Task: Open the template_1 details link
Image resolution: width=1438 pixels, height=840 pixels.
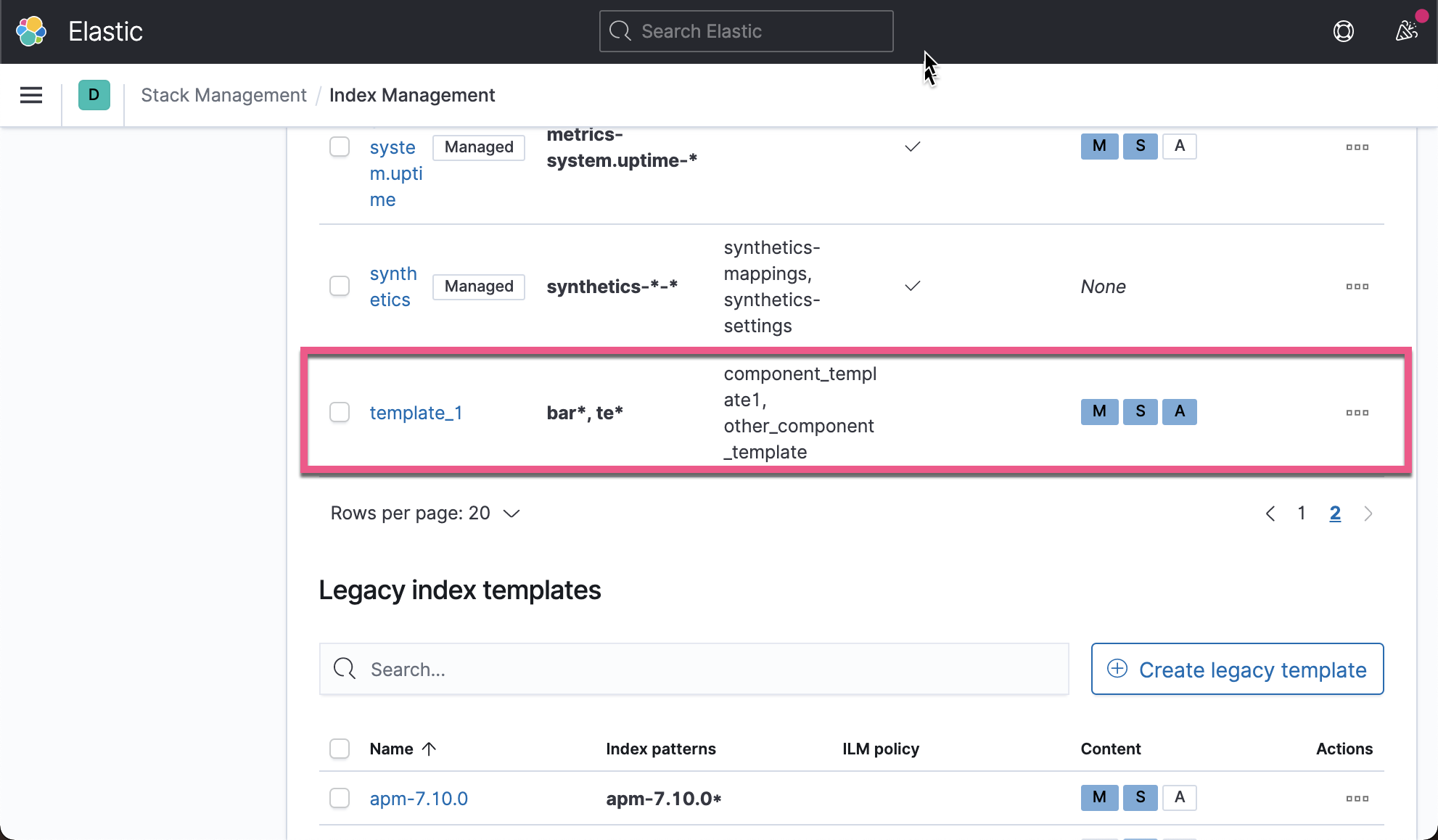Action: point(416,412)
